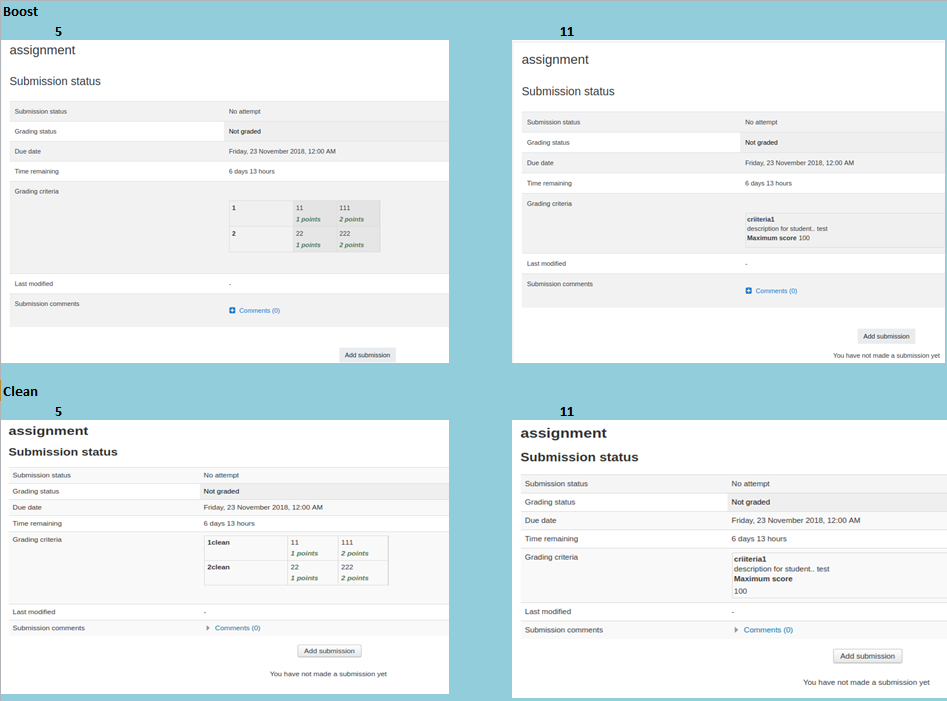Select '2clean' criterion cell in rubric
The image size is (947, 701).
coord(246,573)
